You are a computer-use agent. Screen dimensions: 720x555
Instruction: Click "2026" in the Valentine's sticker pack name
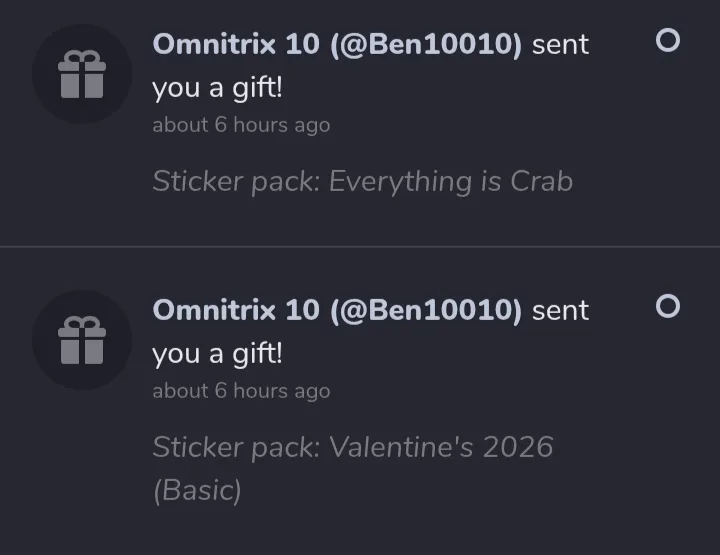pyautogui.click(x=517, y=447)
